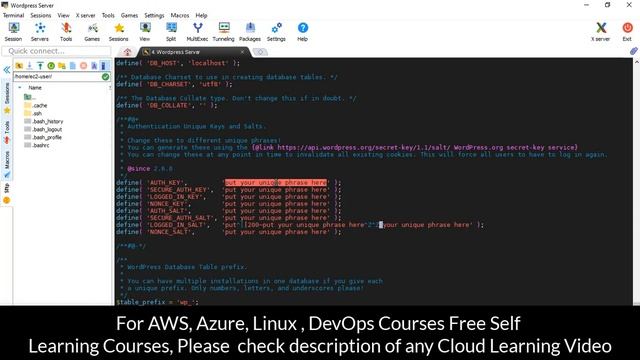640x360 pixels.
Task: Click terminal scrollbar up arrow
Action: tap(636, 62)
